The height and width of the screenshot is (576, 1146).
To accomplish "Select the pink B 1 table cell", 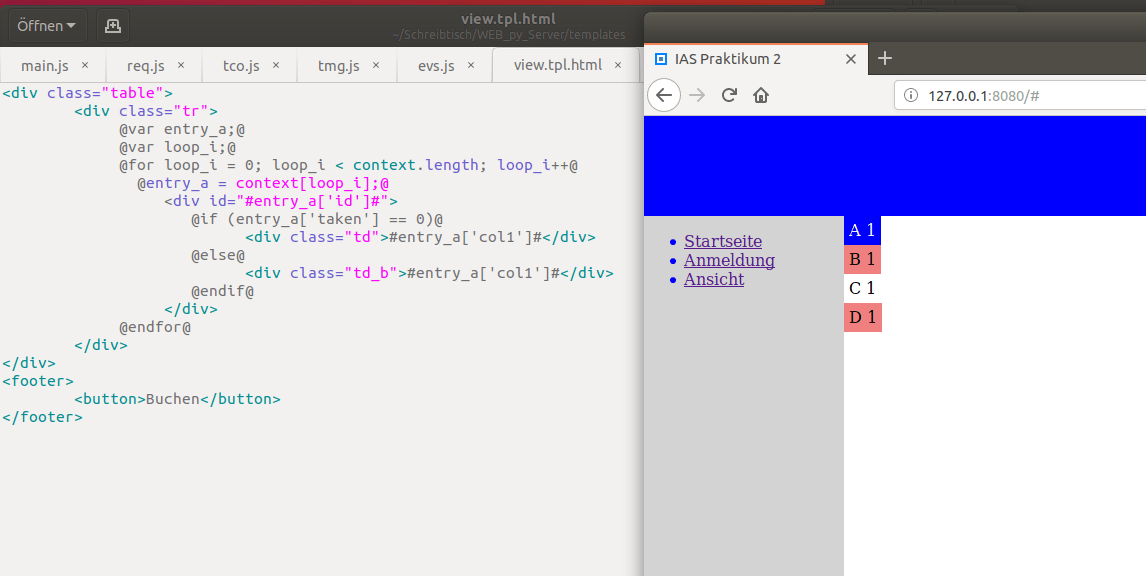I will (862, 259).
